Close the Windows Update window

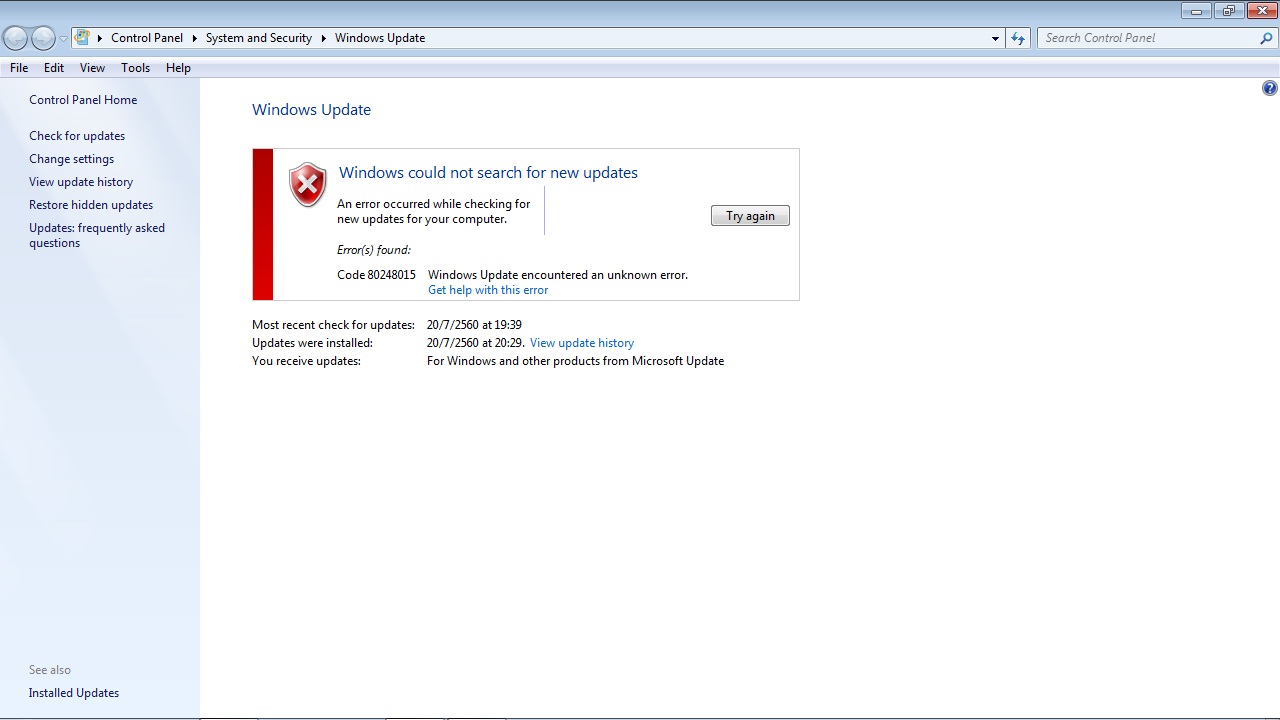click(x=1262, y=11)
